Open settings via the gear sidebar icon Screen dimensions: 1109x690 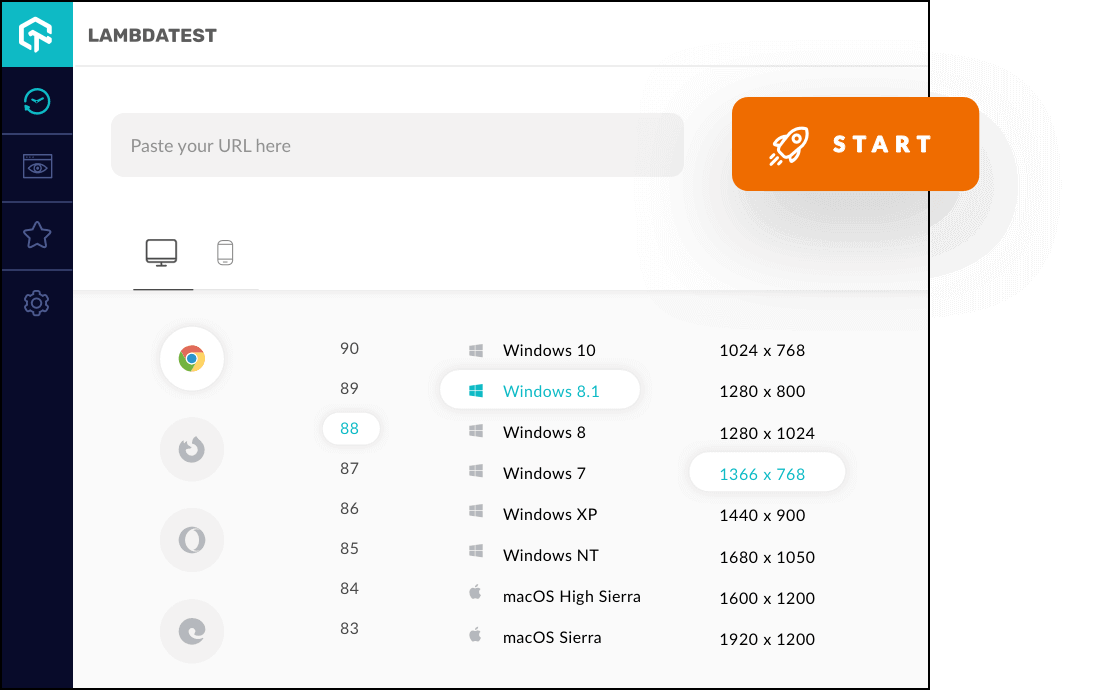tap(37, 302)
